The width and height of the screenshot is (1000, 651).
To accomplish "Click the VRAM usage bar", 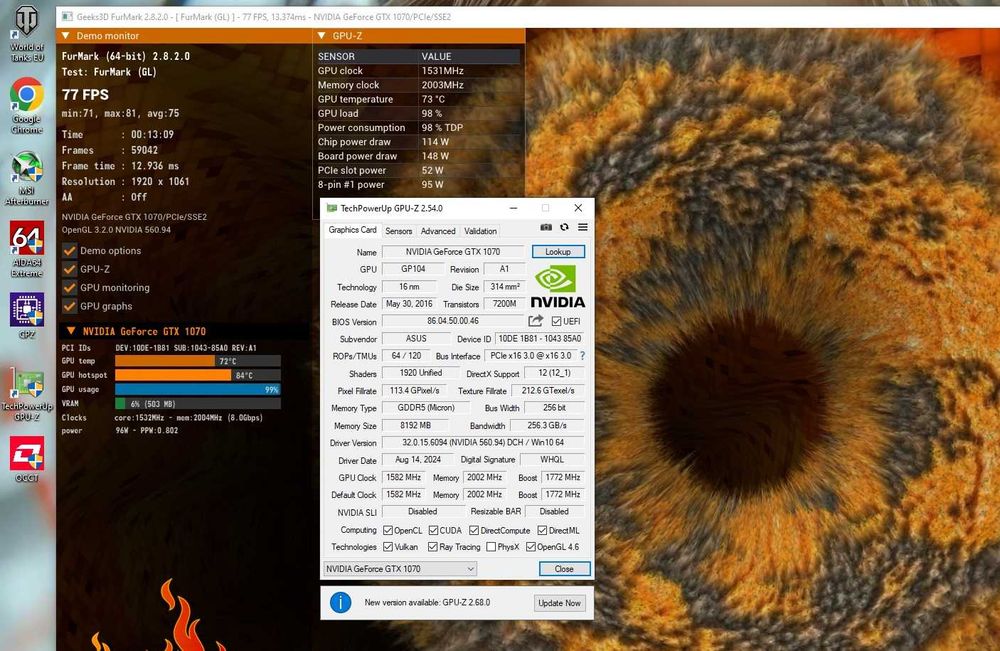I will pos(198,404).
